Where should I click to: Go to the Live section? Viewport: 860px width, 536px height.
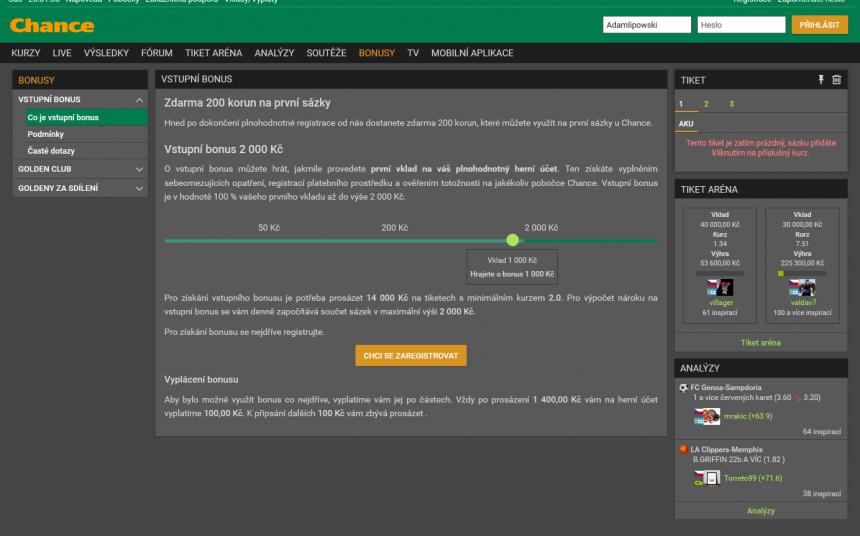pos(62,53)
